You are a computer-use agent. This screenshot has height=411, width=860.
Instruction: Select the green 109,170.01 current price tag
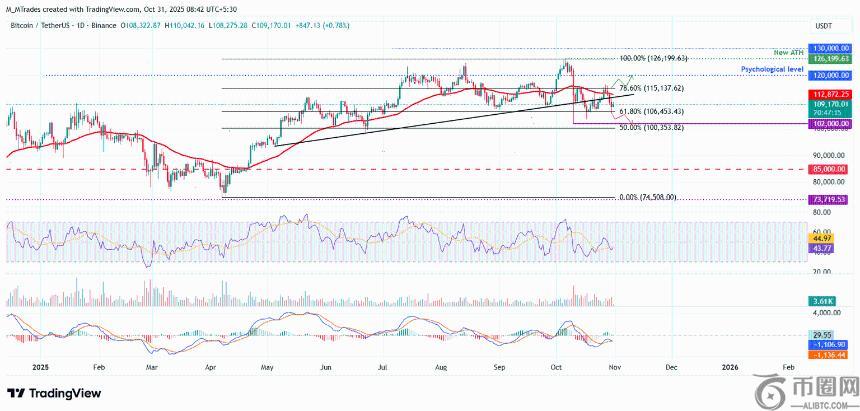[831, 103]
